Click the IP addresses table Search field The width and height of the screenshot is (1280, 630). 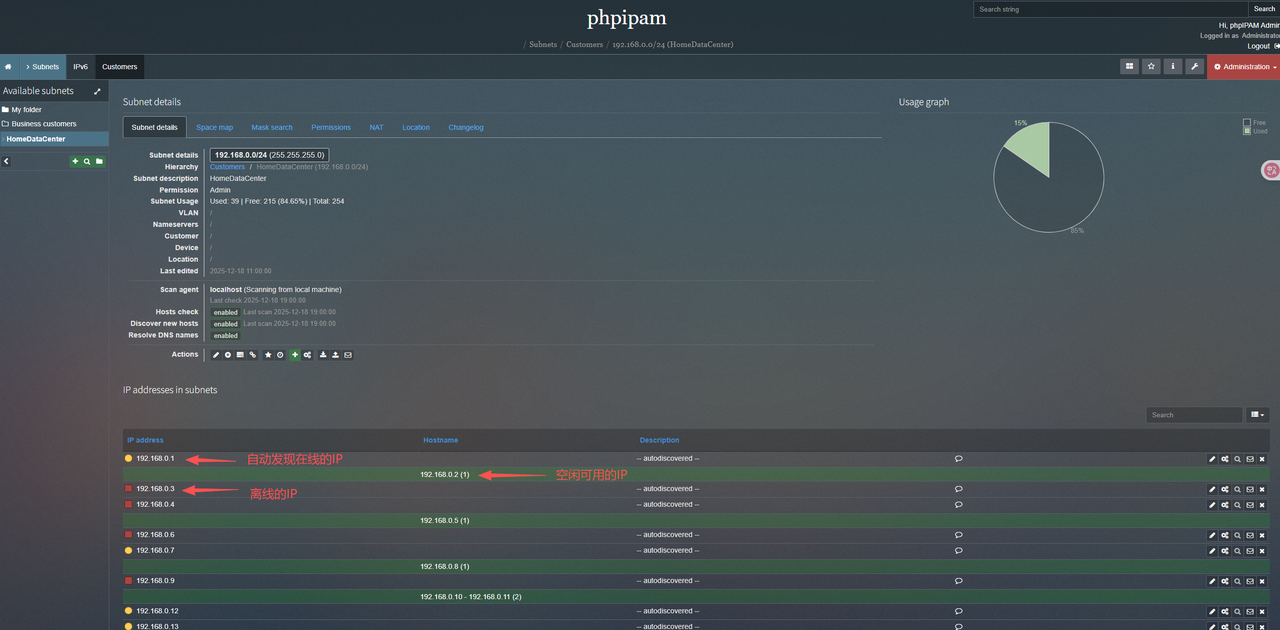[x=1193, y=415]
